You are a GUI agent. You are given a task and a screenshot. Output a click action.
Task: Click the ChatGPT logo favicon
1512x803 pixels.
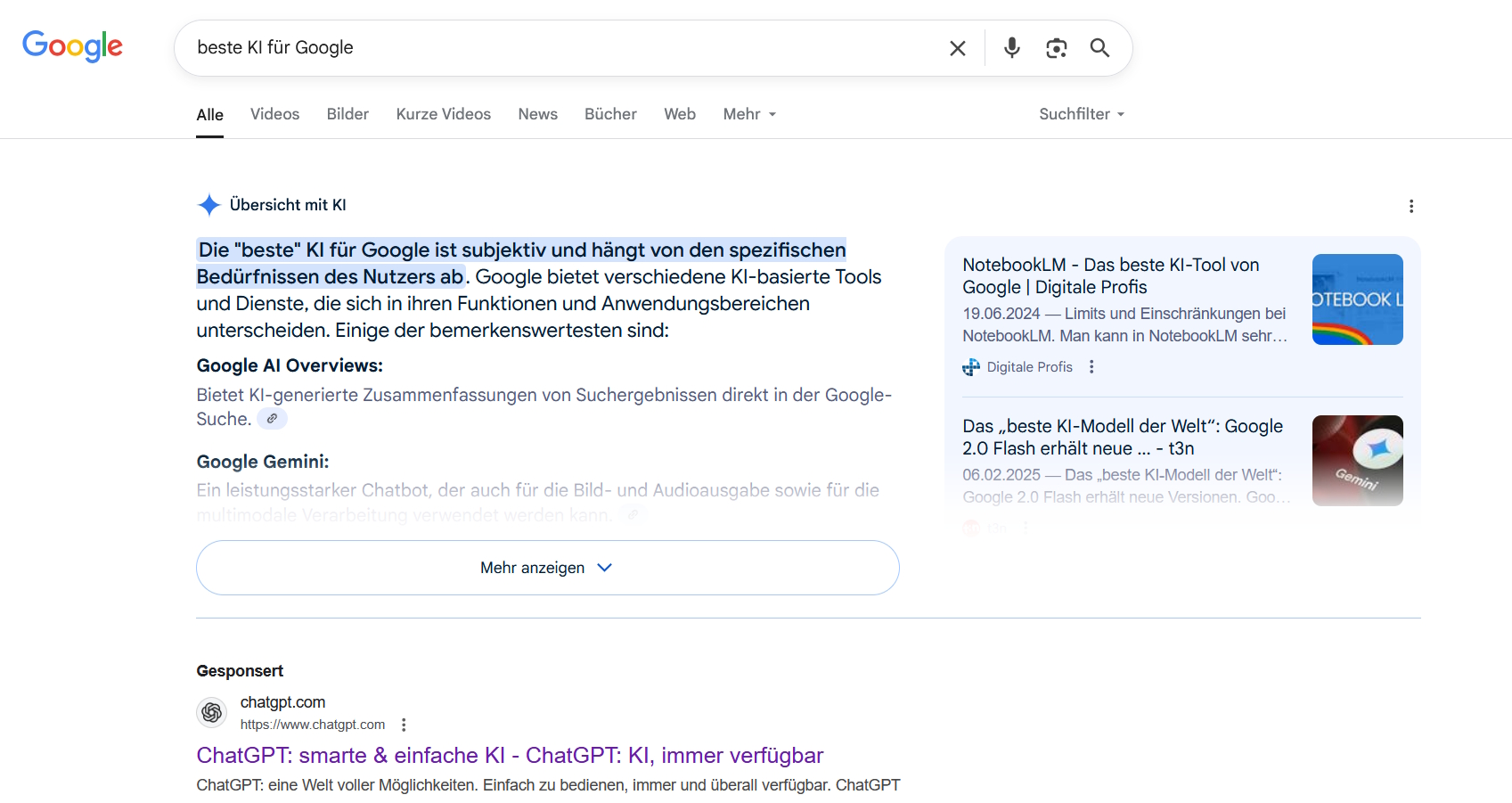[x=212, y=712]
